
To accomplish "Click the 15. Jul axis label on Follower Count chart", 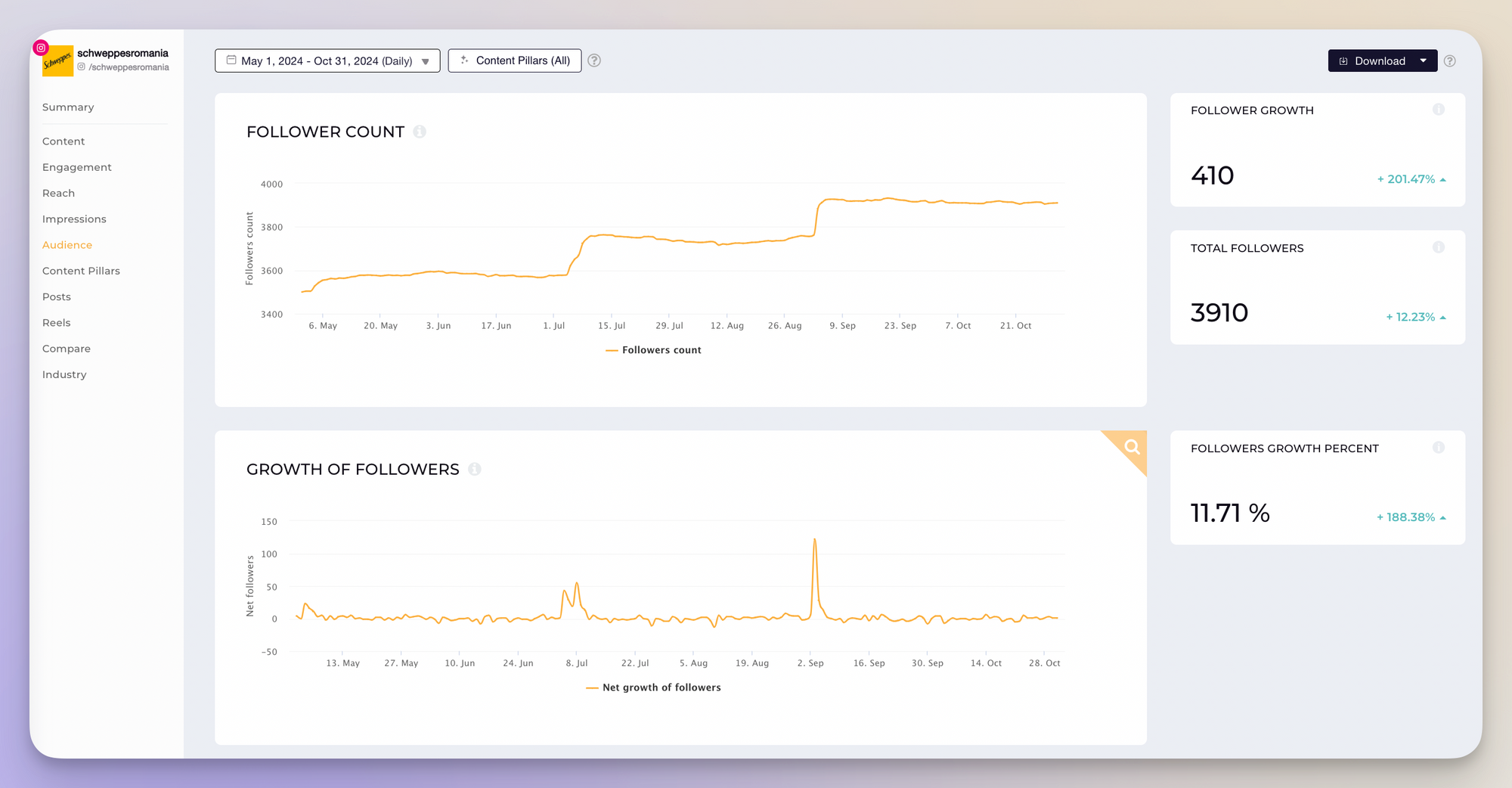I will (612, 326).
